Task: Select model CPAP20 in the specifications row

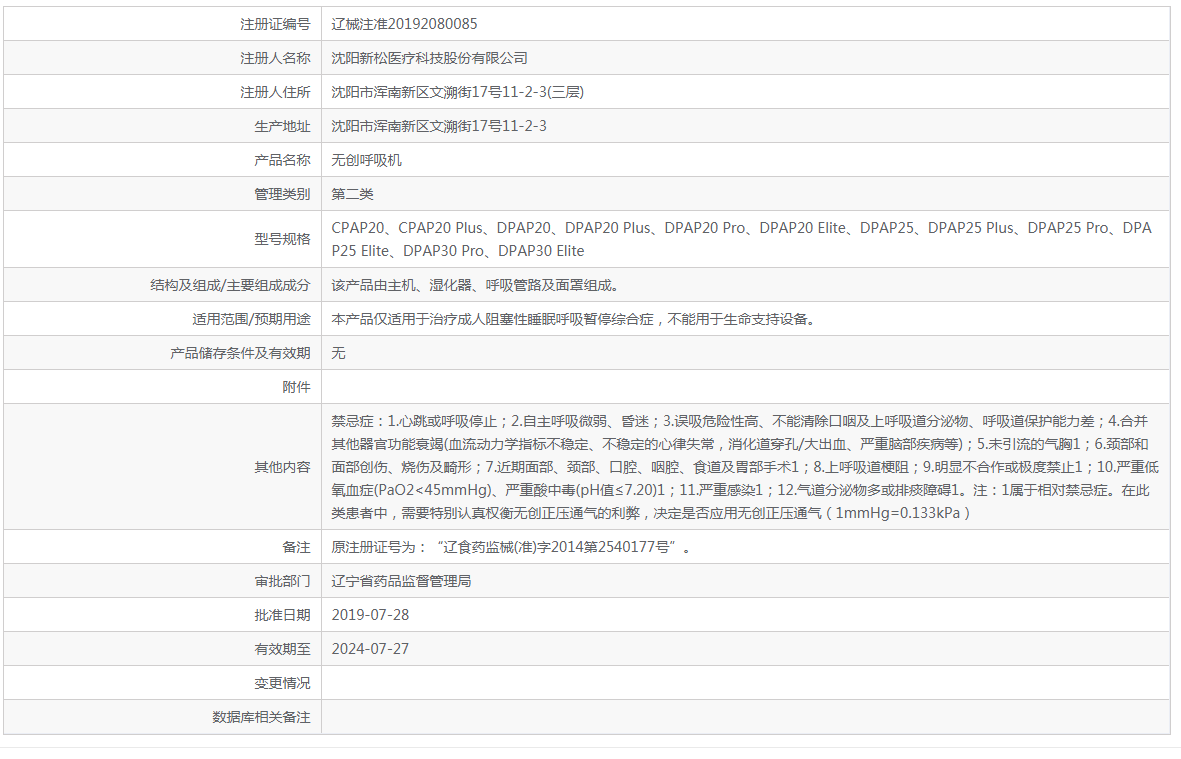Action: coord(358,227)
